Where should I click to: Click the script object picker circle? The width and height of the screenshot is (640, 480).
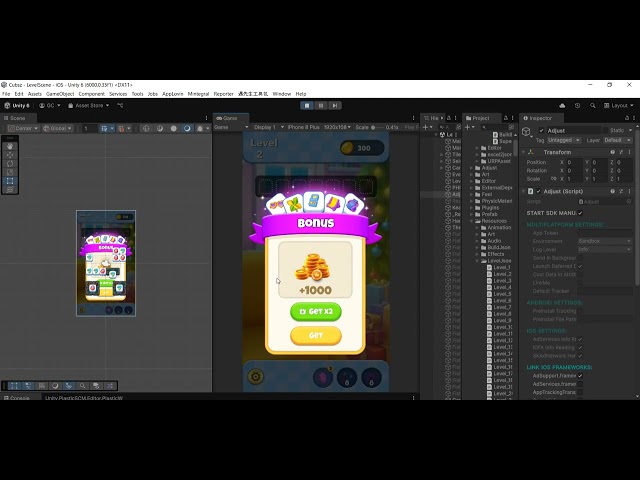(629, 202)
